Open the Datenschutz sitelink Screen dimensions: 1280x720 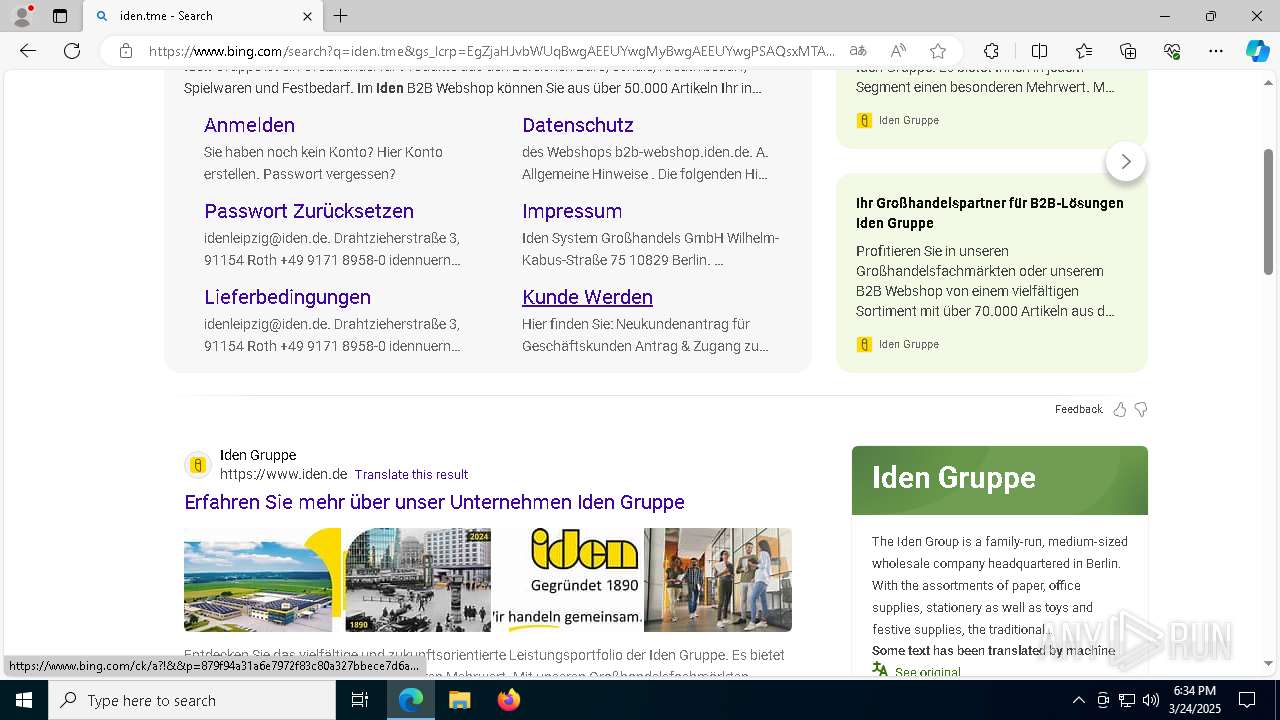pos(578,125)
